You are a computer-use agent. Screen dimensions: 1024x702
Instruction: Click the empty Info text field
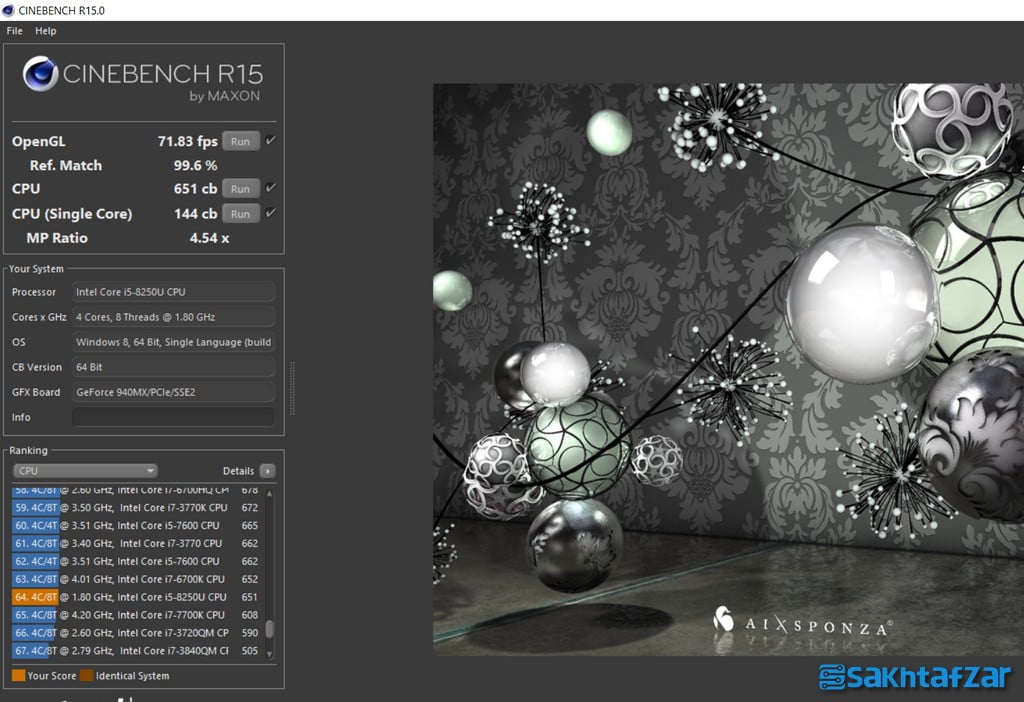point(173,417)
